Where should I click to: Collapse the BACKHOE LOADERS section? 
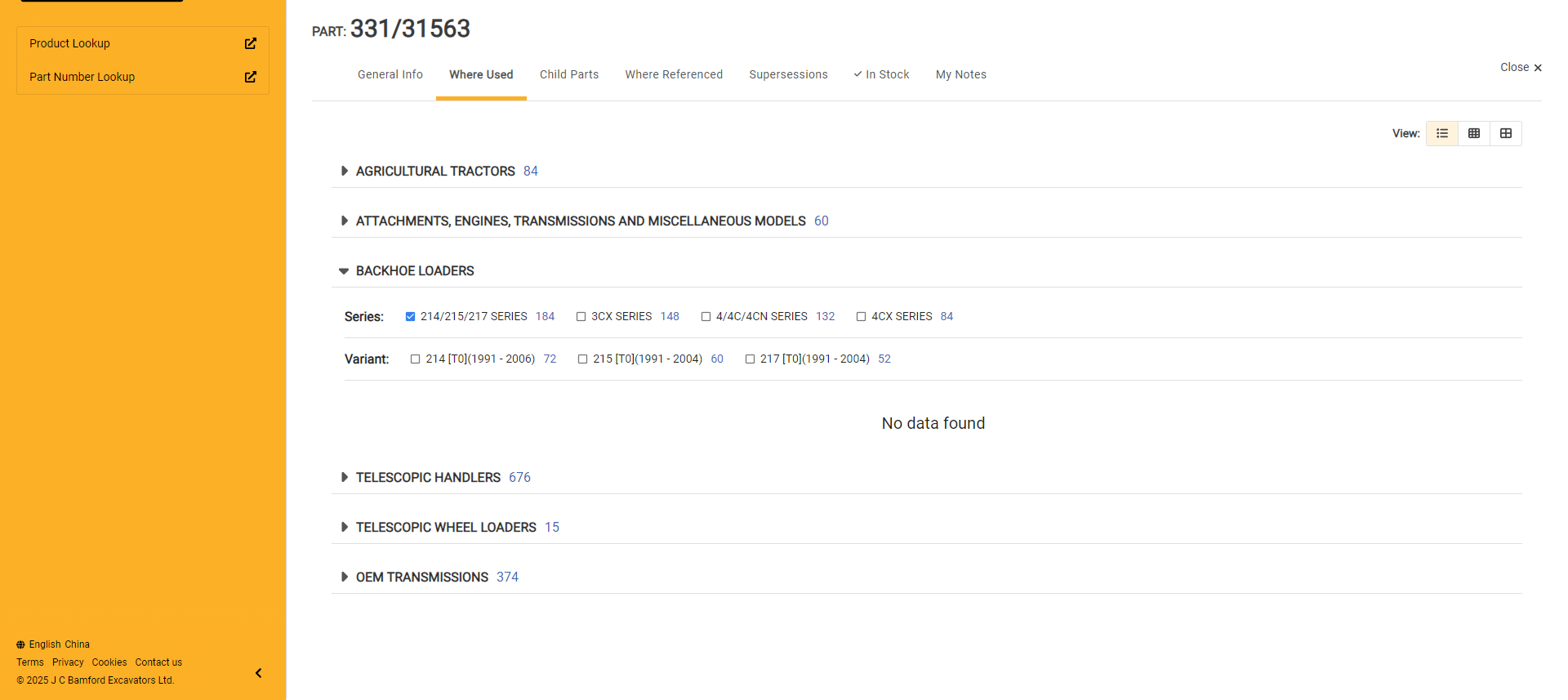pos(344,271)
